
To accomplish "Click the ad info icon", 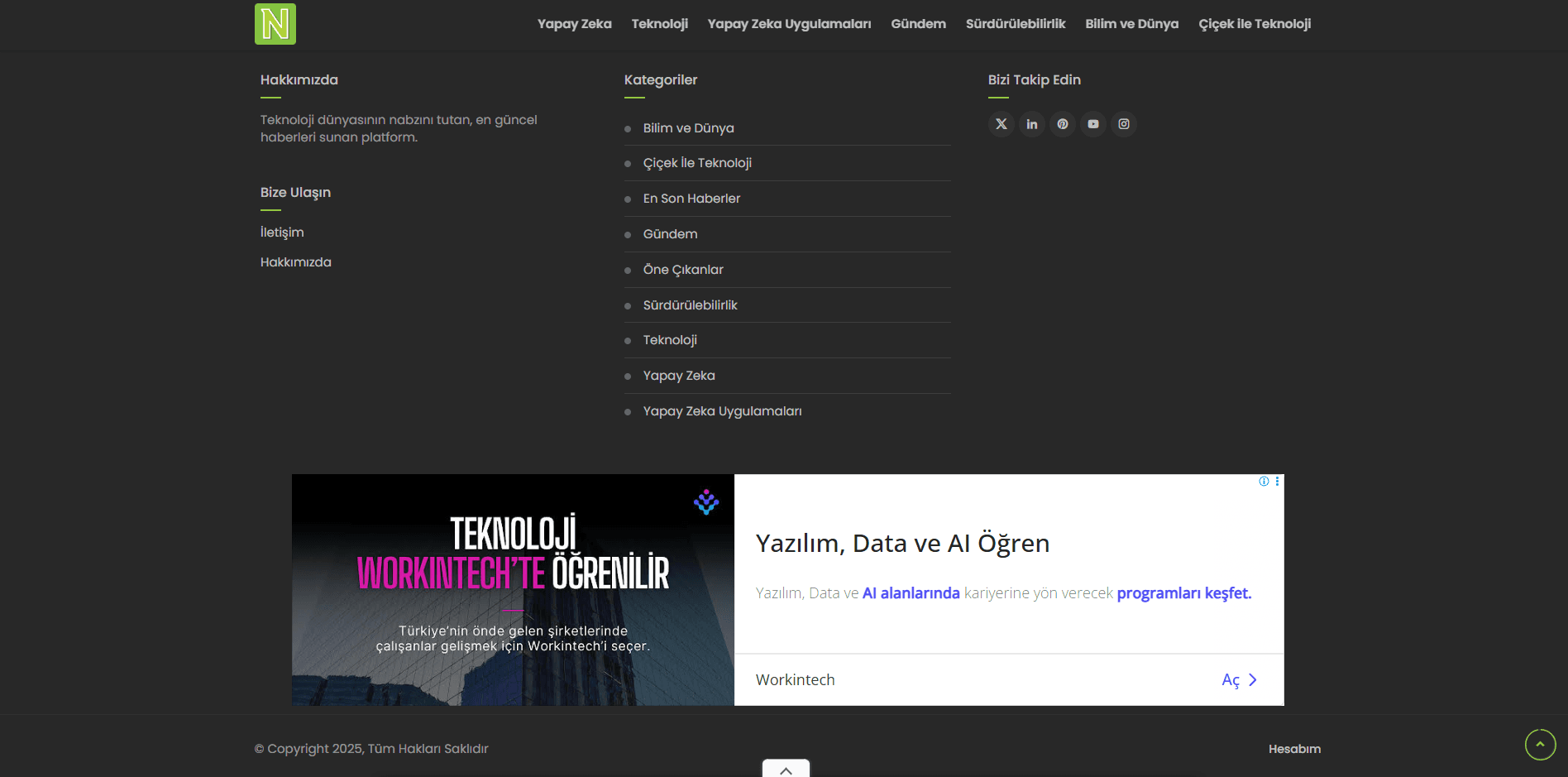I will click(x=1264, y=482).
